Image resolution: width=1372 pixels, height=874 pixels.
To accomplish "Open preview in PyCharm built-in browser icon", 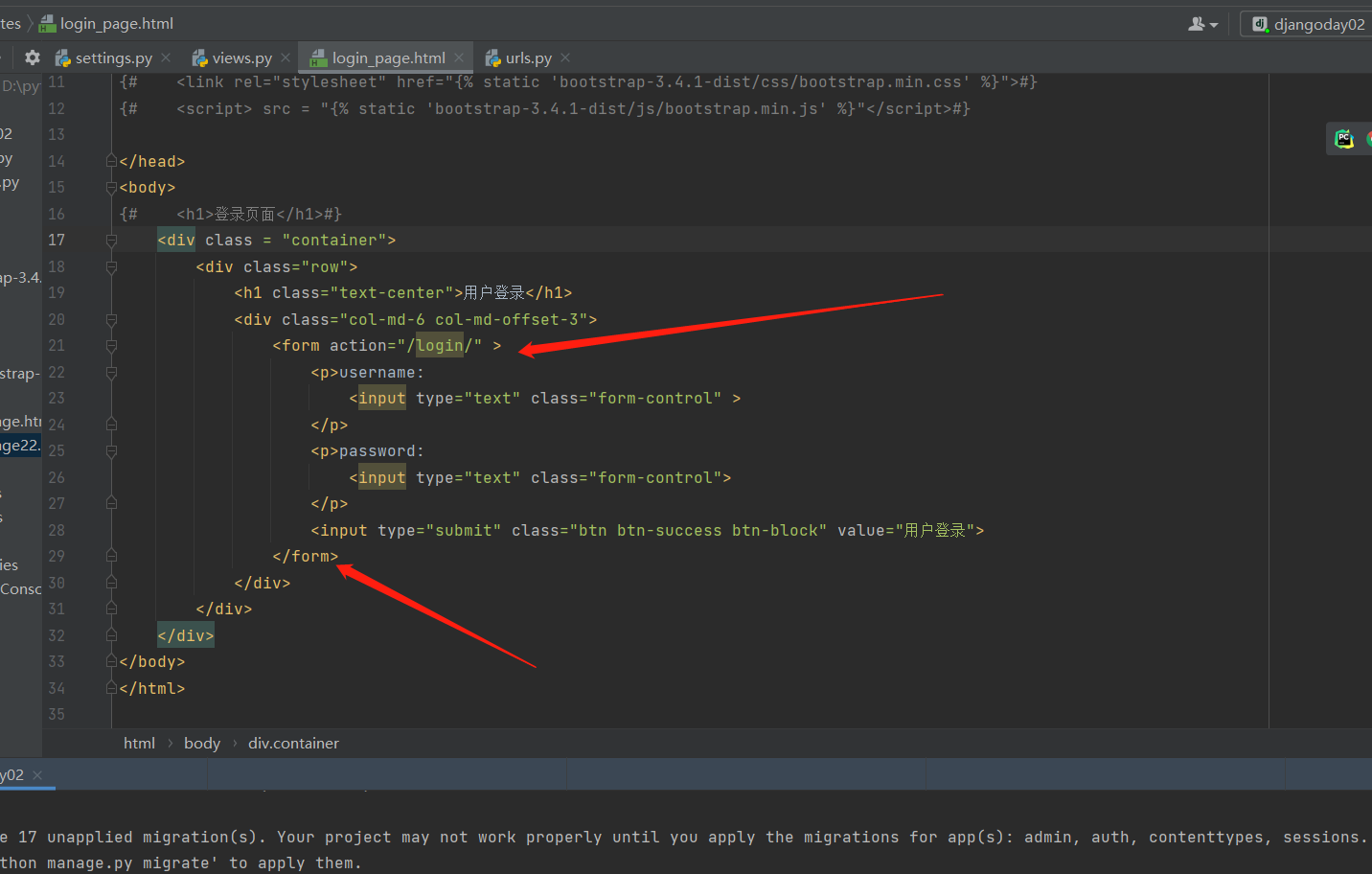I will click(x=1344, y=139).
